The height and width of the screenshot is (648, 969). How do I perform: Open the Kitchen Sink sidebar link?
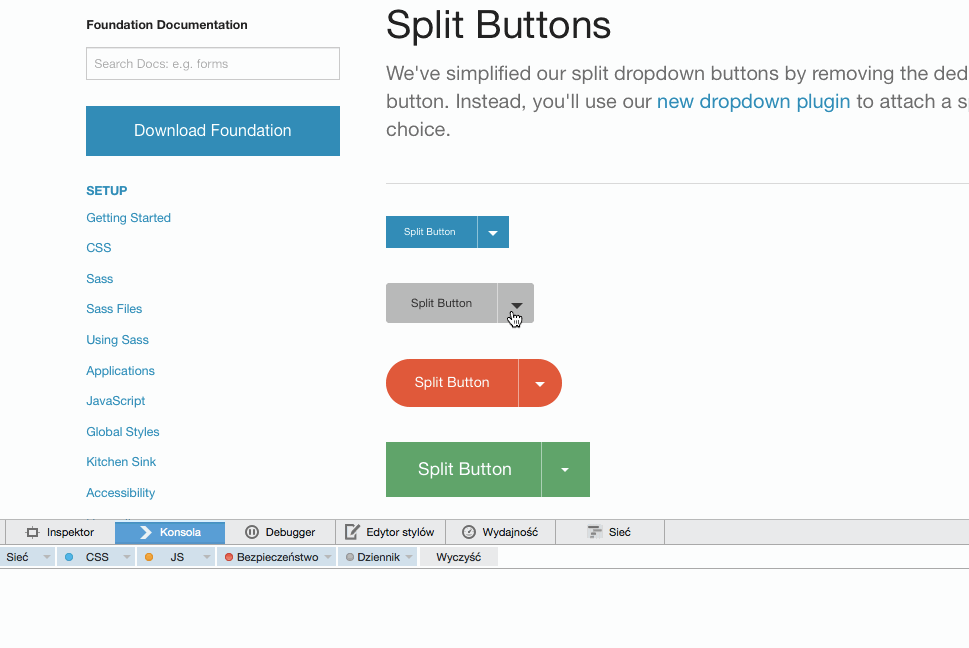coord(121,461)
